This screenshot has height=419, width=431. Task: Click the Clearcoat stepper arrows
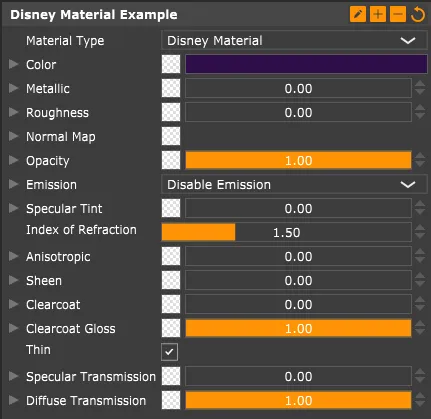pos(420,304)
